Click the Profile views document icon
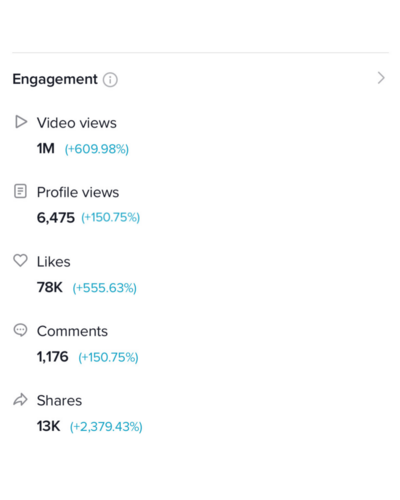 (20, 191)
